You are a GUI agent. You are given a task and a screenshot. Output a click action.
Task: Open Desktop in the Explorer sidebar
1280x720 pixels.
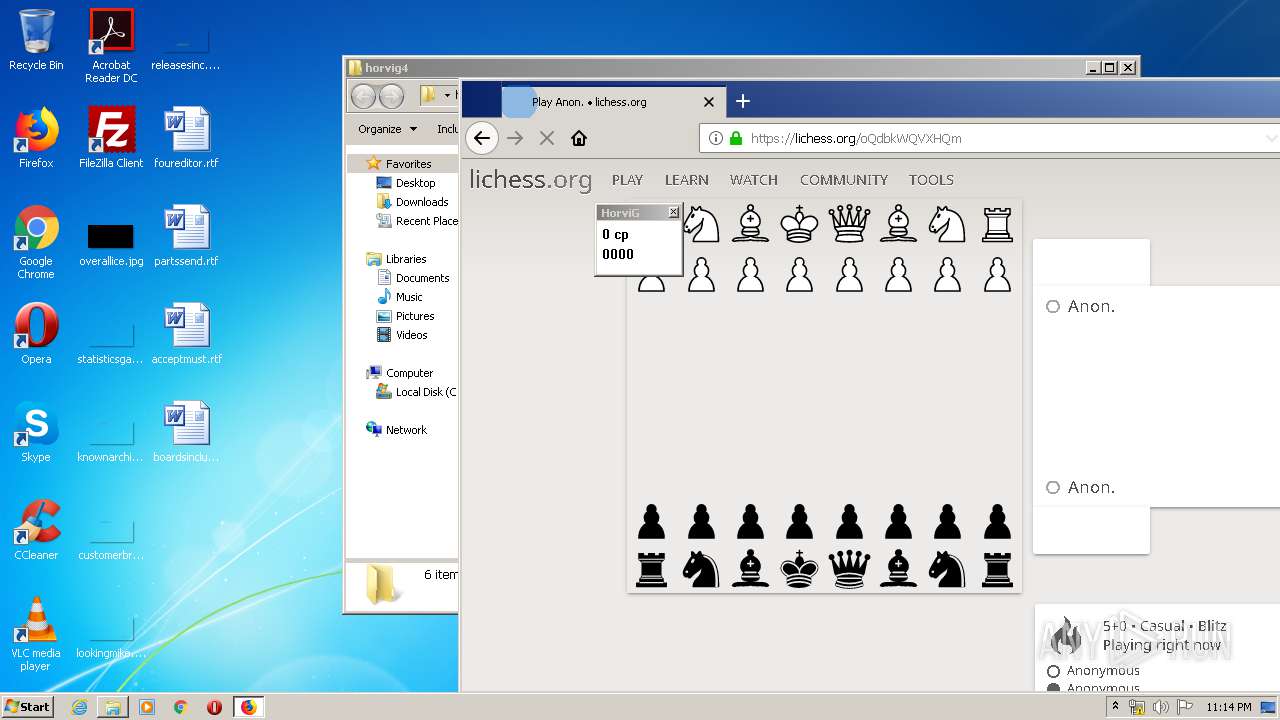pyautogui.click(x=415, y=183)
